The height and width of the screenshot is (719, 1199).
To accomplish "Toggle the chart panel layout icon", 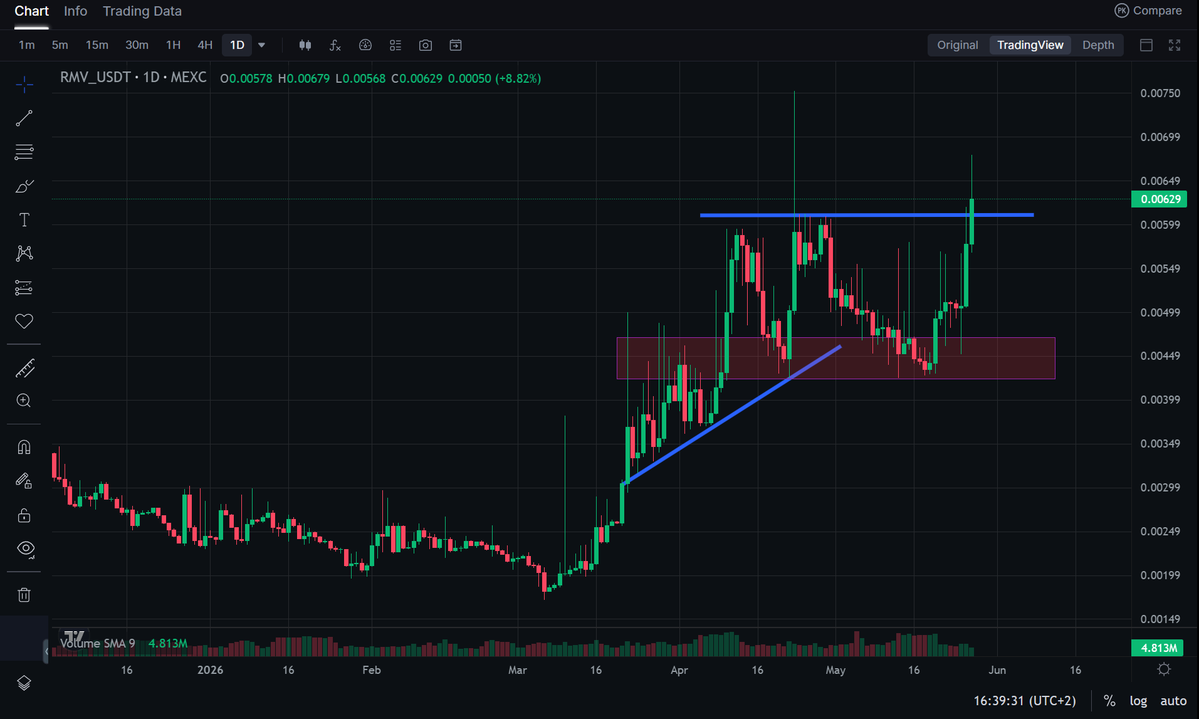I will pos(1146,45).
